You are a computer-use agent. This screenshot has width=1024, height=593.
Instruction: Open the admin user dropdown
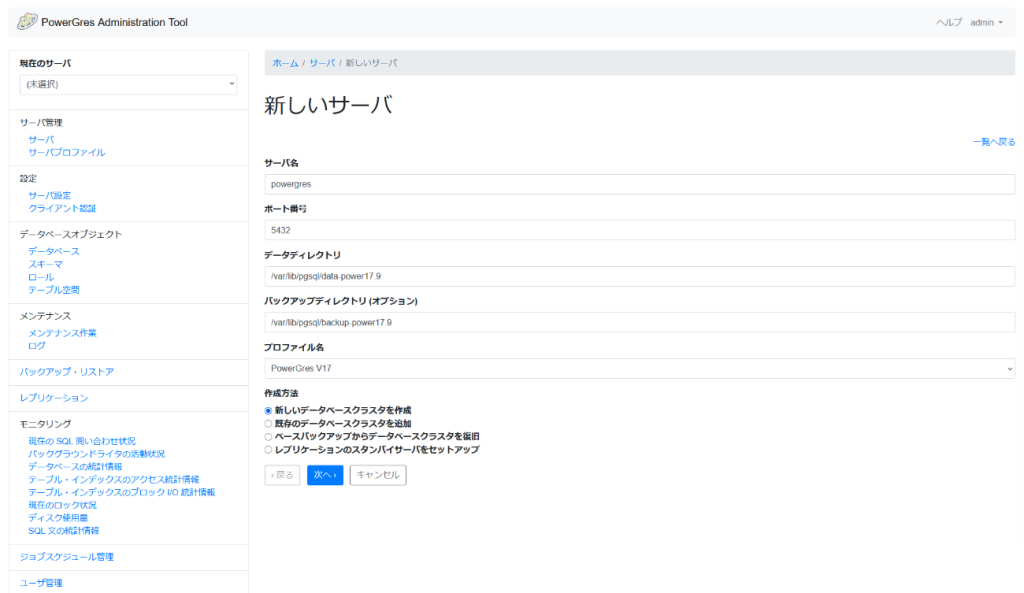point(986,22)
